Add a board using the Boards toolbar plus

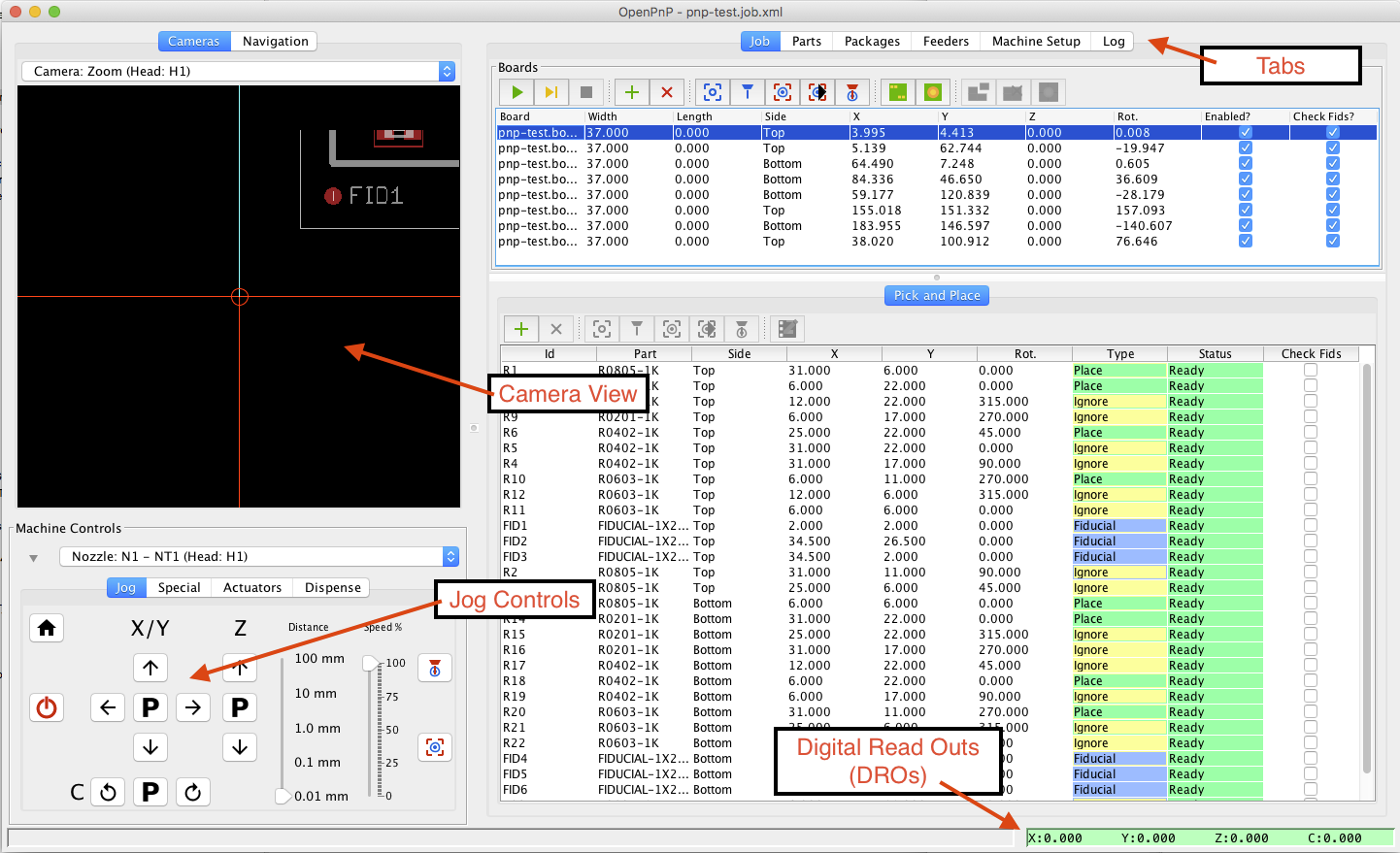tap(632, 92)
